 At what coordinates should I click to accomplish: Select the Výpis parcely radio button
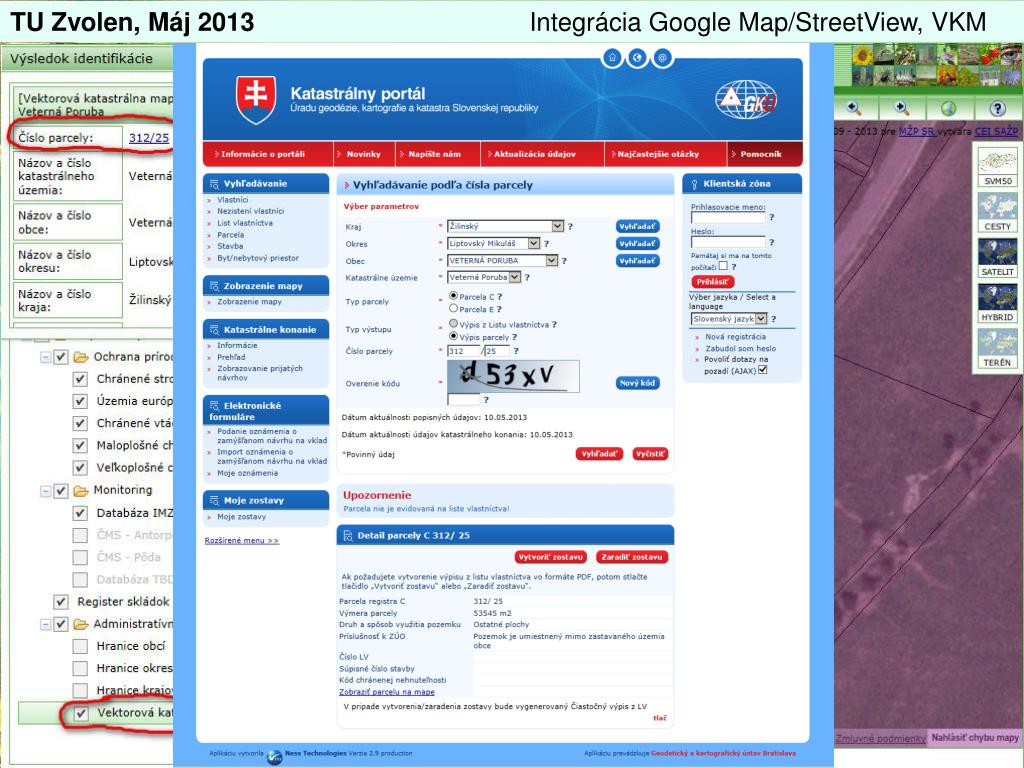pos(453,336)
